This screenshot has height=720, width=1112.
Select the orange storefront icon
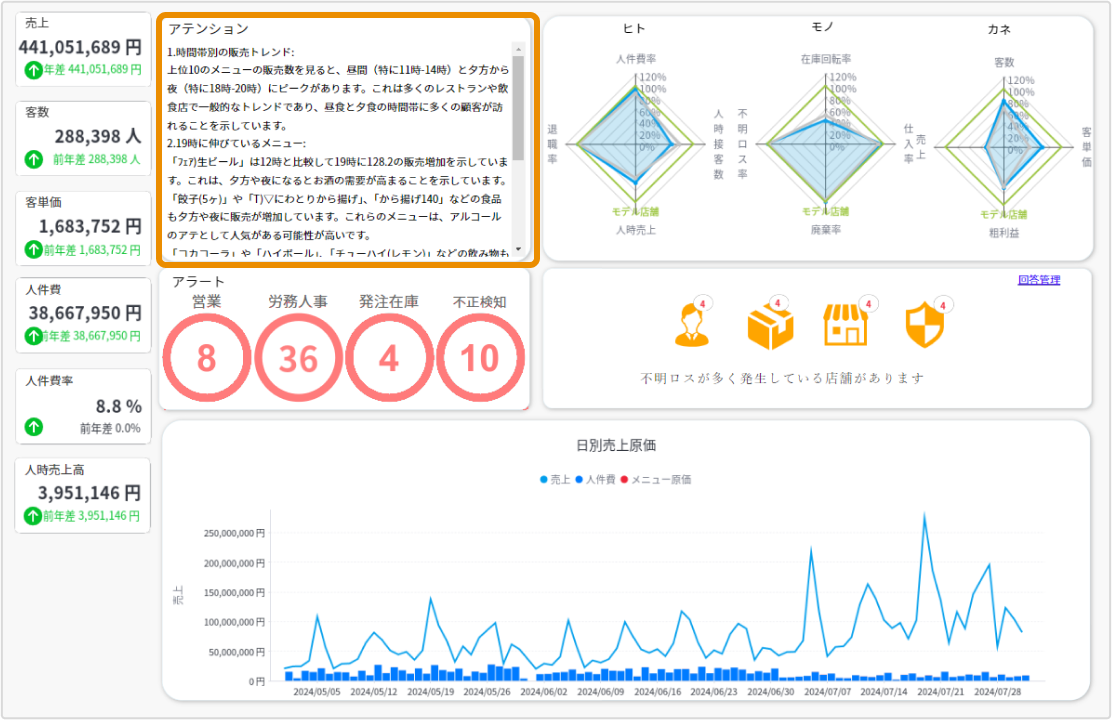point(845,326)
